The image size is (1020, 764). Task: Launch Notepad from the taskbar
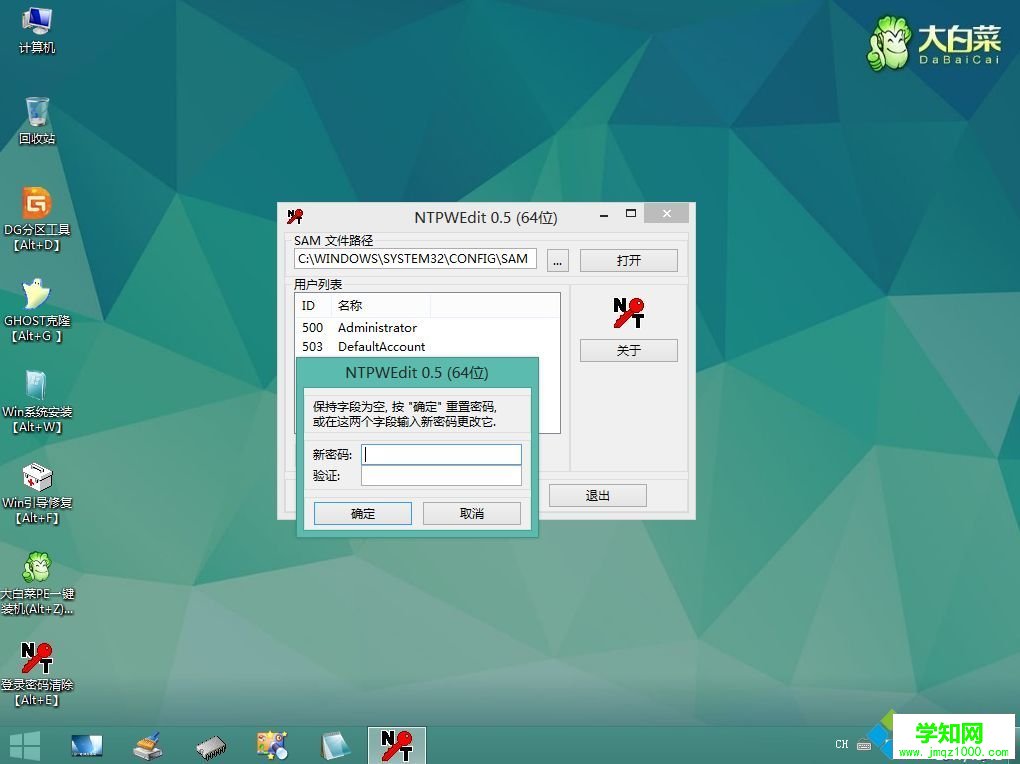[x=334, y=744]
